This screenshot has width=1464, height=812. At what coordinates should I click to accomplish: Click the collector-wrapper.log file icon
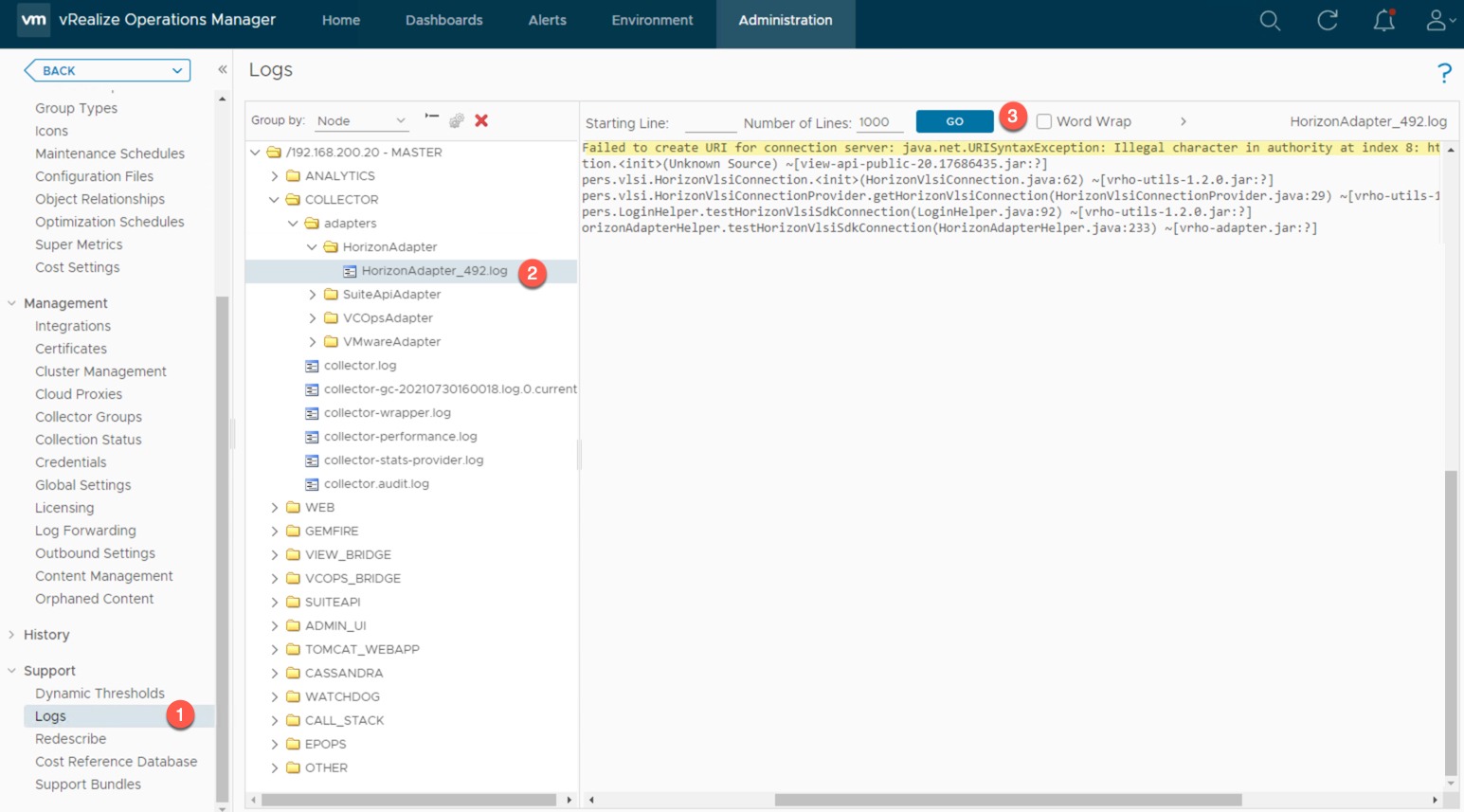312,413
